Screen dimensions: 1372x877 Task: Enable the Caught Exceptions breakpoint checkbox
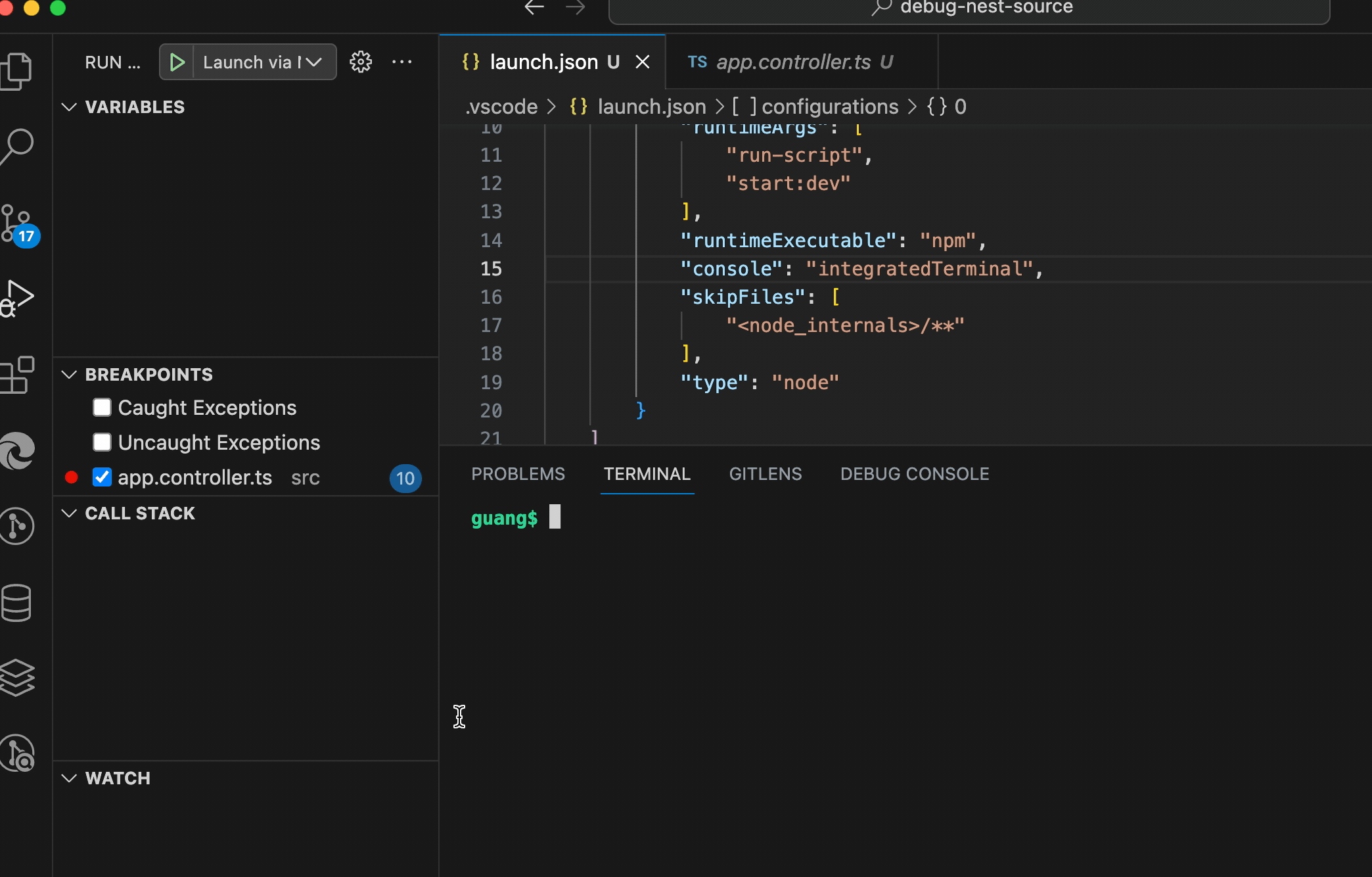pyautogui.click(x=102, y=408)
